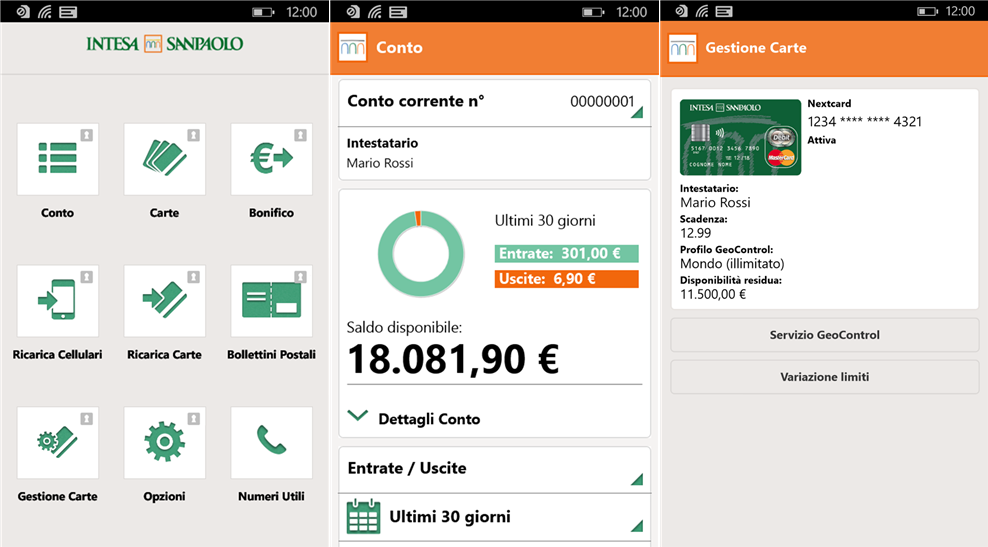Click the Profilo GeoControl Mondo (illimitato) value
Screen dimensions: 988x547
732,263
